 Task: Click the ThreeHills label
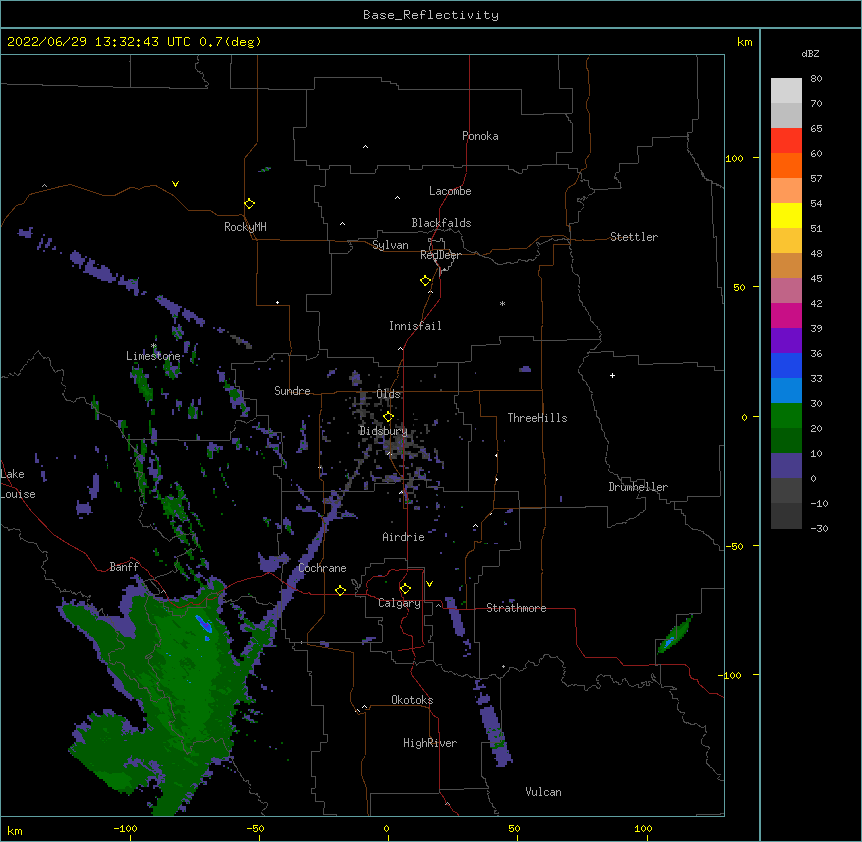click(x=537, y=418)
